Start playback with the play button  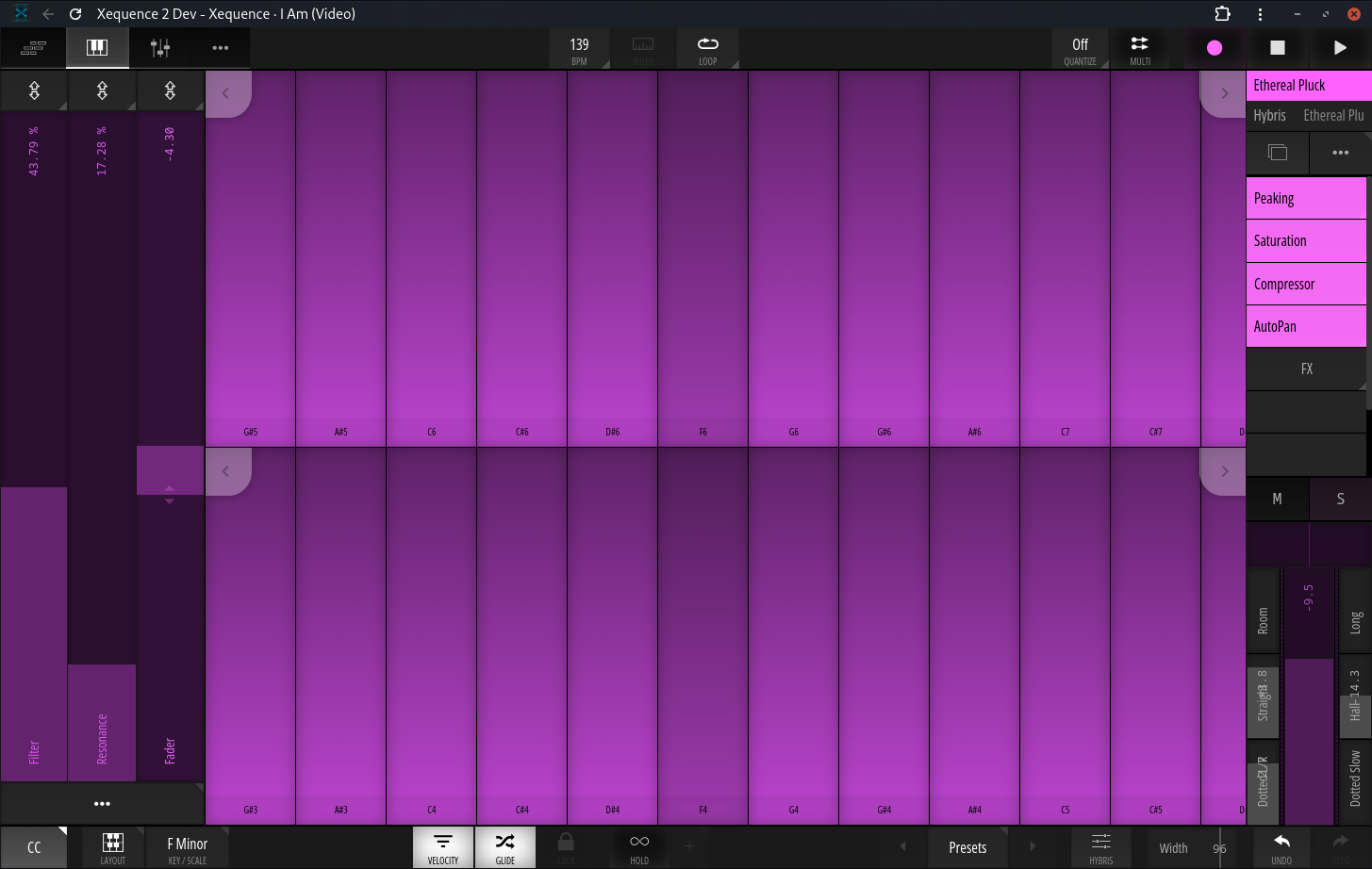(1340, 47)
